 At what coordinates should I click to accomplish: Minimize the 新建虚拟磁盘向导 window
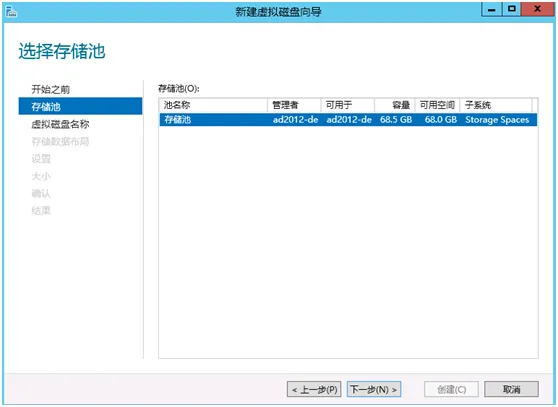491,9
